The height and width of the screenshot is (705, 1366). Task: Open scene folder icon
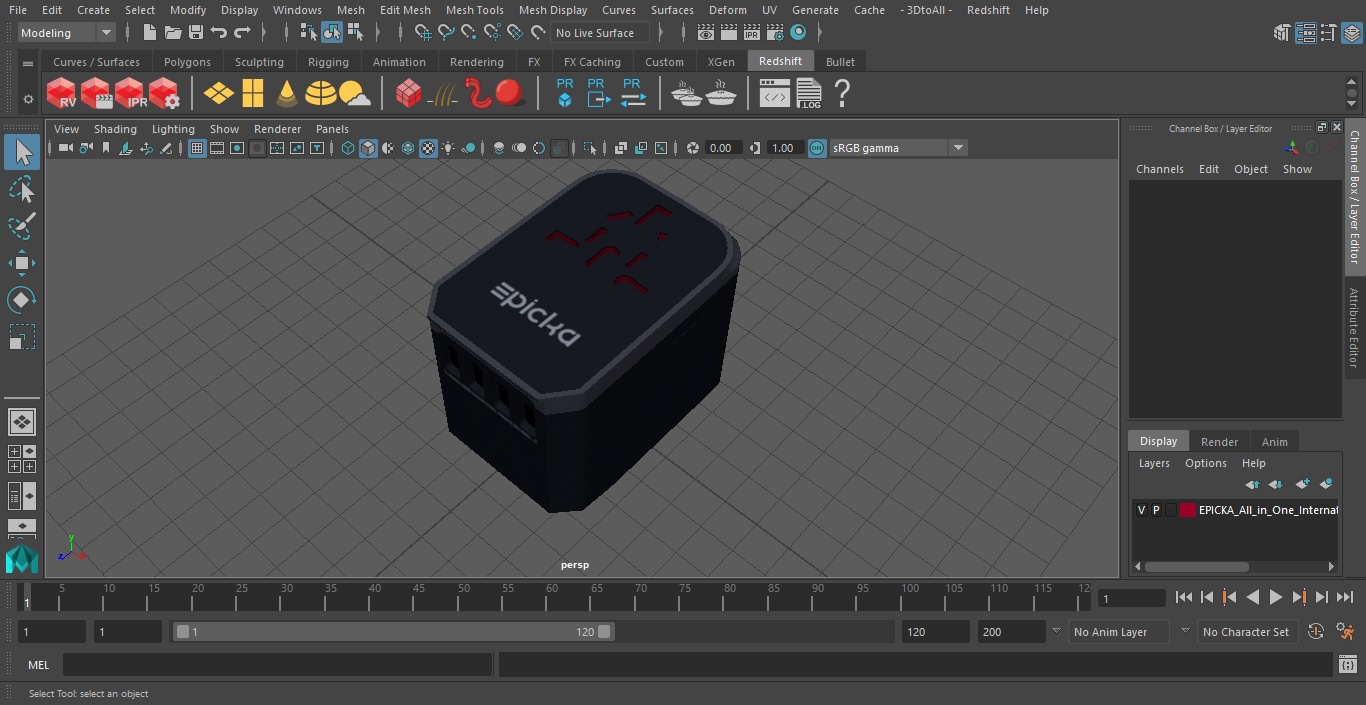pyautogui.click(x=172, y=33)
